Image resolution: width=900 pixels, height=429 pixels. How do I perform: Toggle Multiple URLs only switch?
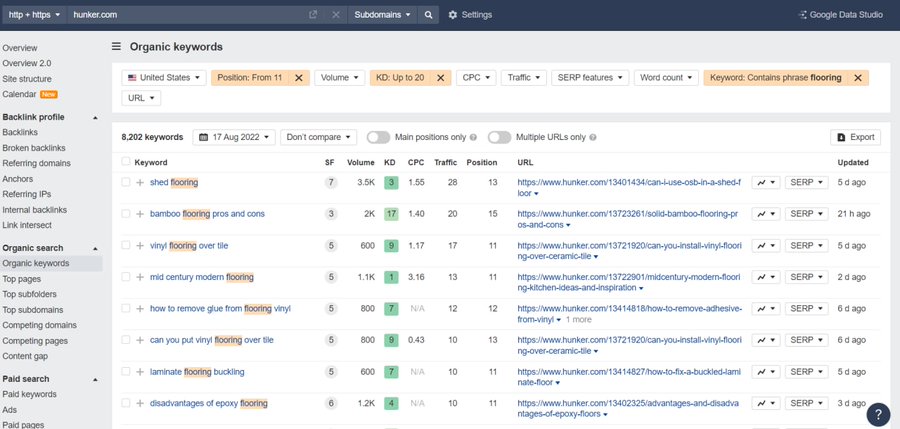(499, 137)
